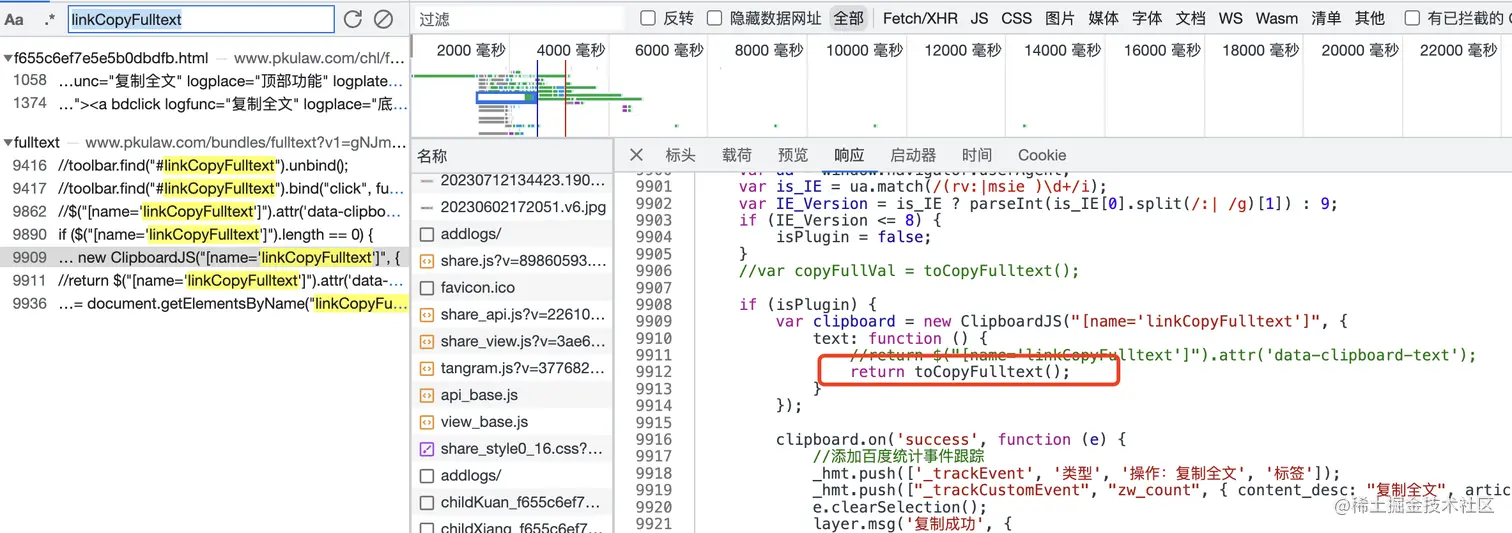The image size is (1512, 533).
Task: Filter requests by 字体
Action: [x=1147, y=18]
